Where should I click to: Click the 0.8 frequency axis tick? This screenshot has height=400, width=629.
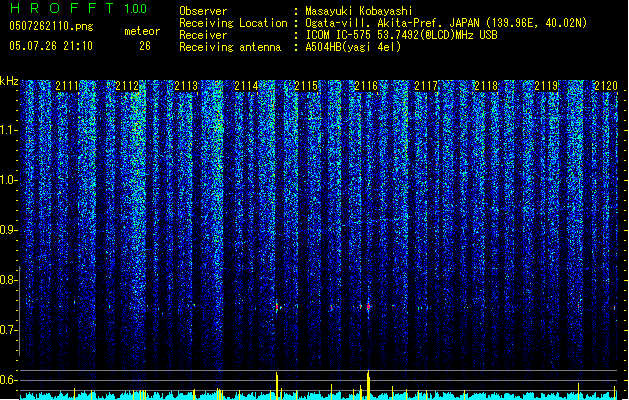pyautogui.click(x=9, y=280)
